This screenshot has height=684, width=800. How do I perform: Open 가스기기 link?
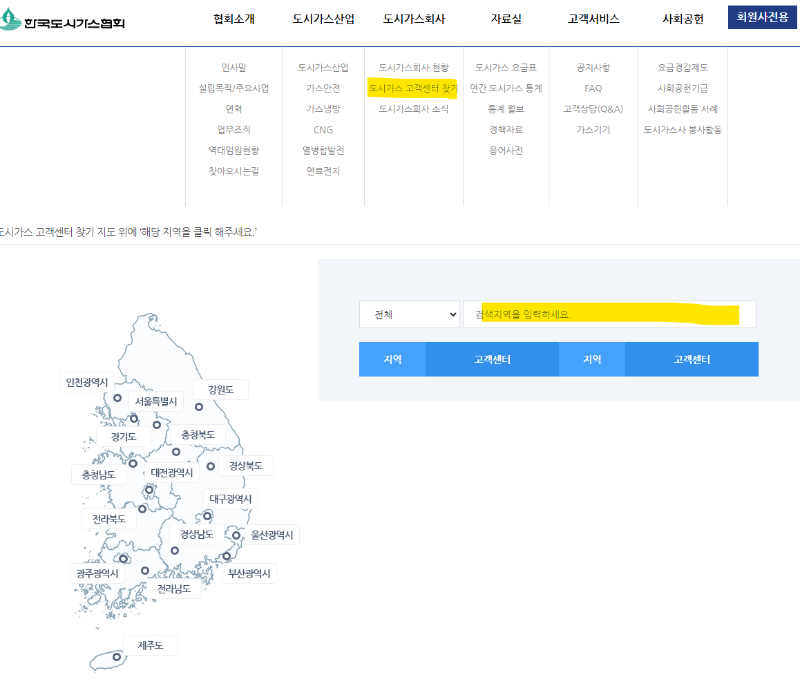tap(593, 130)
